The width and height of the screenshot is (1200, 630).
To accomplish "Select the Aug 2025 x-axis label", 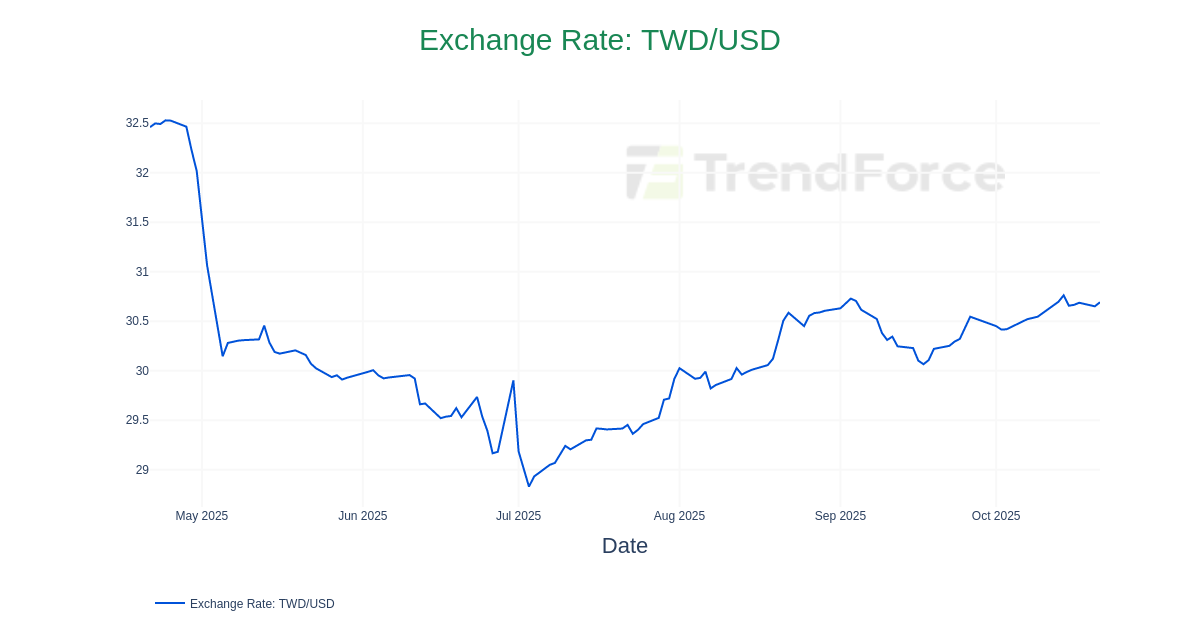I will pyautogui.click(x=679, y=516).
